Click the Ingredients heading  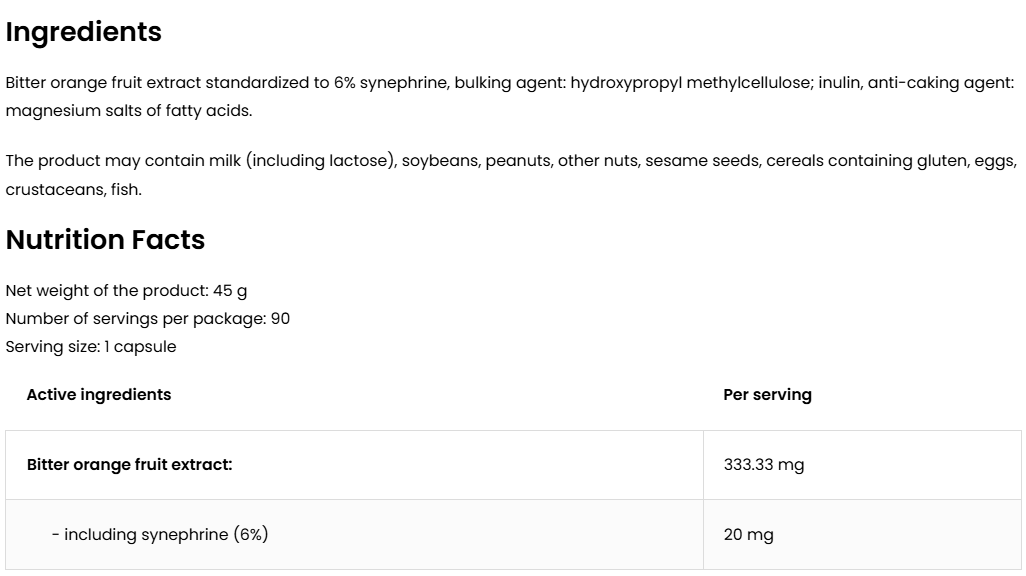click(x=83, y=32)
